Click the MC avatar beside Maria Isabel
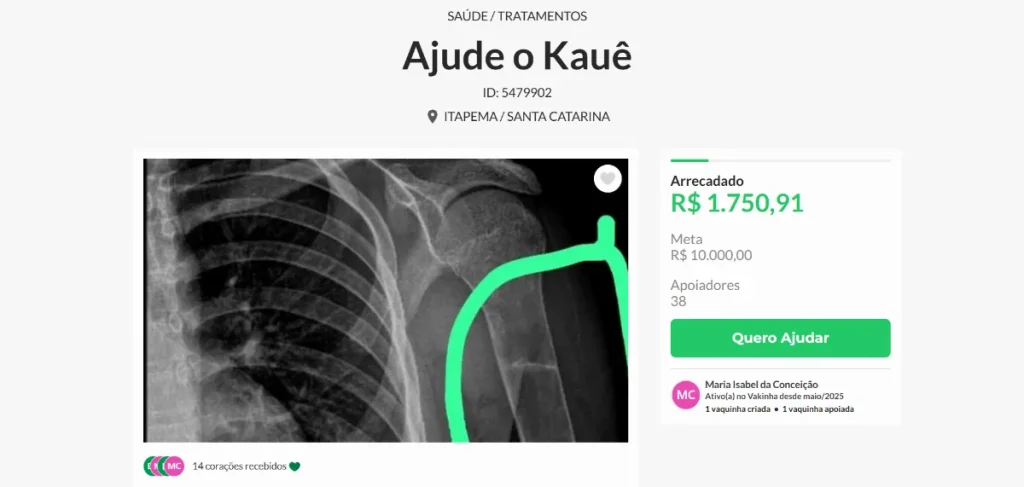 pyautogui.click(x=686, y=395)
